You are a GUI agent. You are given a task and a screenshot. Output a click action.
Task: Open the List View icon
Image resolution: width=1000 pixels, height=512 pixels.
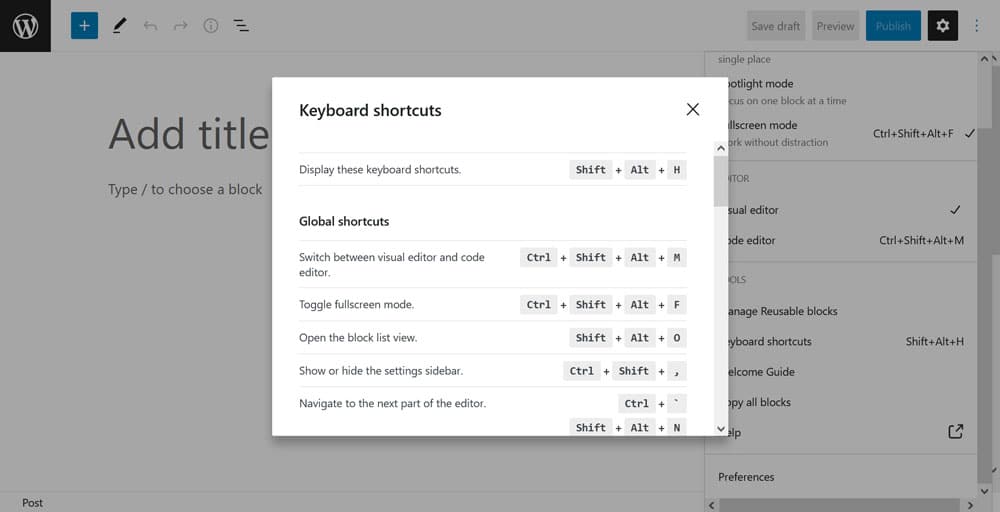pos(241,26)
